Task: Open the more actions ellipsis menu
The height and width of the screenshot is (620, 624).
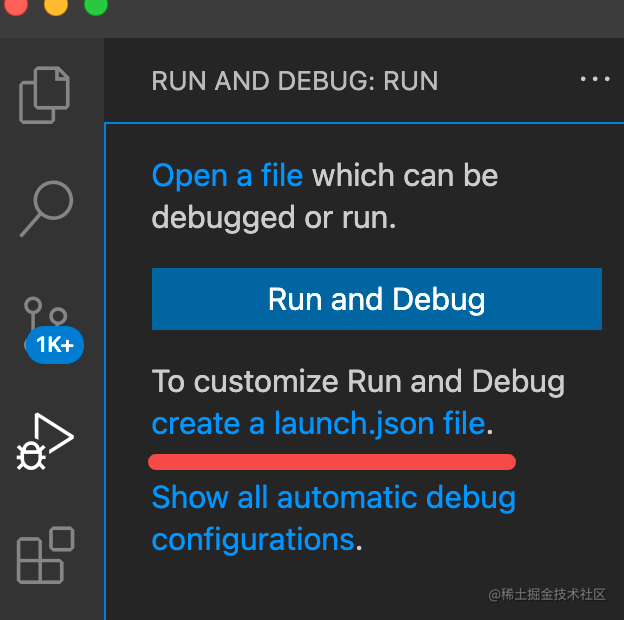Action: tap(594, 80)
